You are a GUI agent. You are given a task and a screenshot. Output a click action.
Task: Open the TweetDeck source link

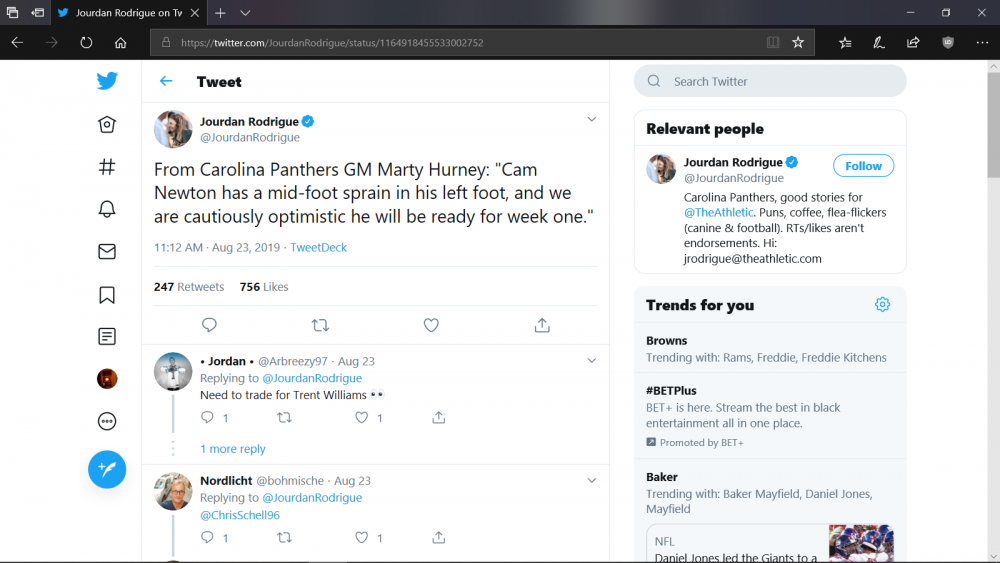click(318, 247)
